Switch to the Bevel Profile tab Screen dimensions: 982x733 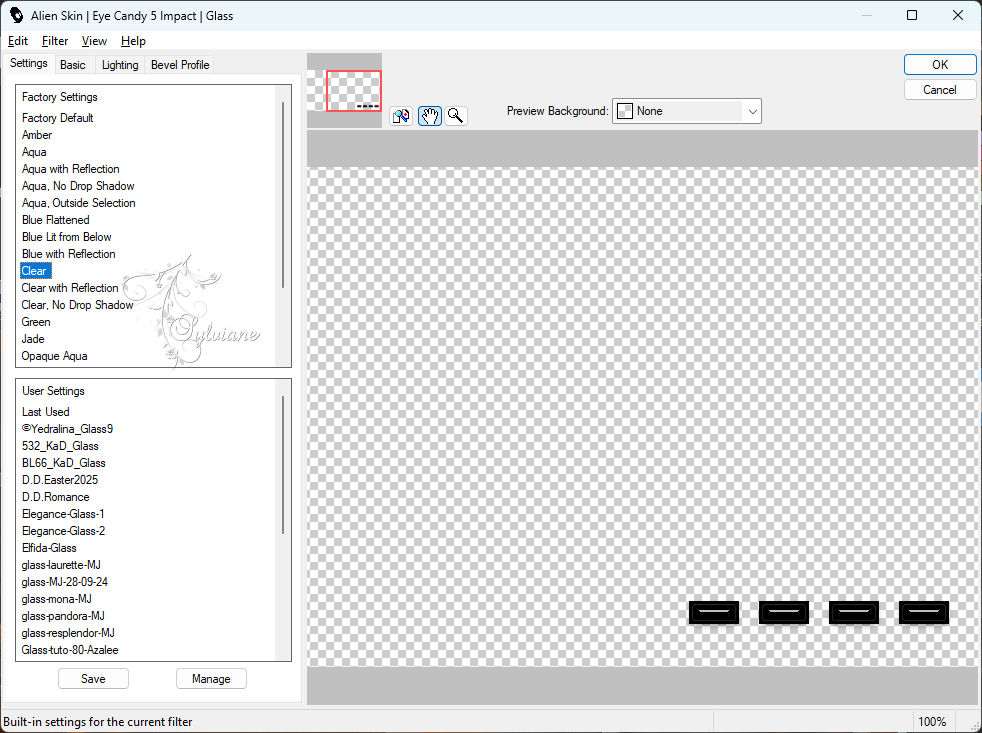coord(180,65)
